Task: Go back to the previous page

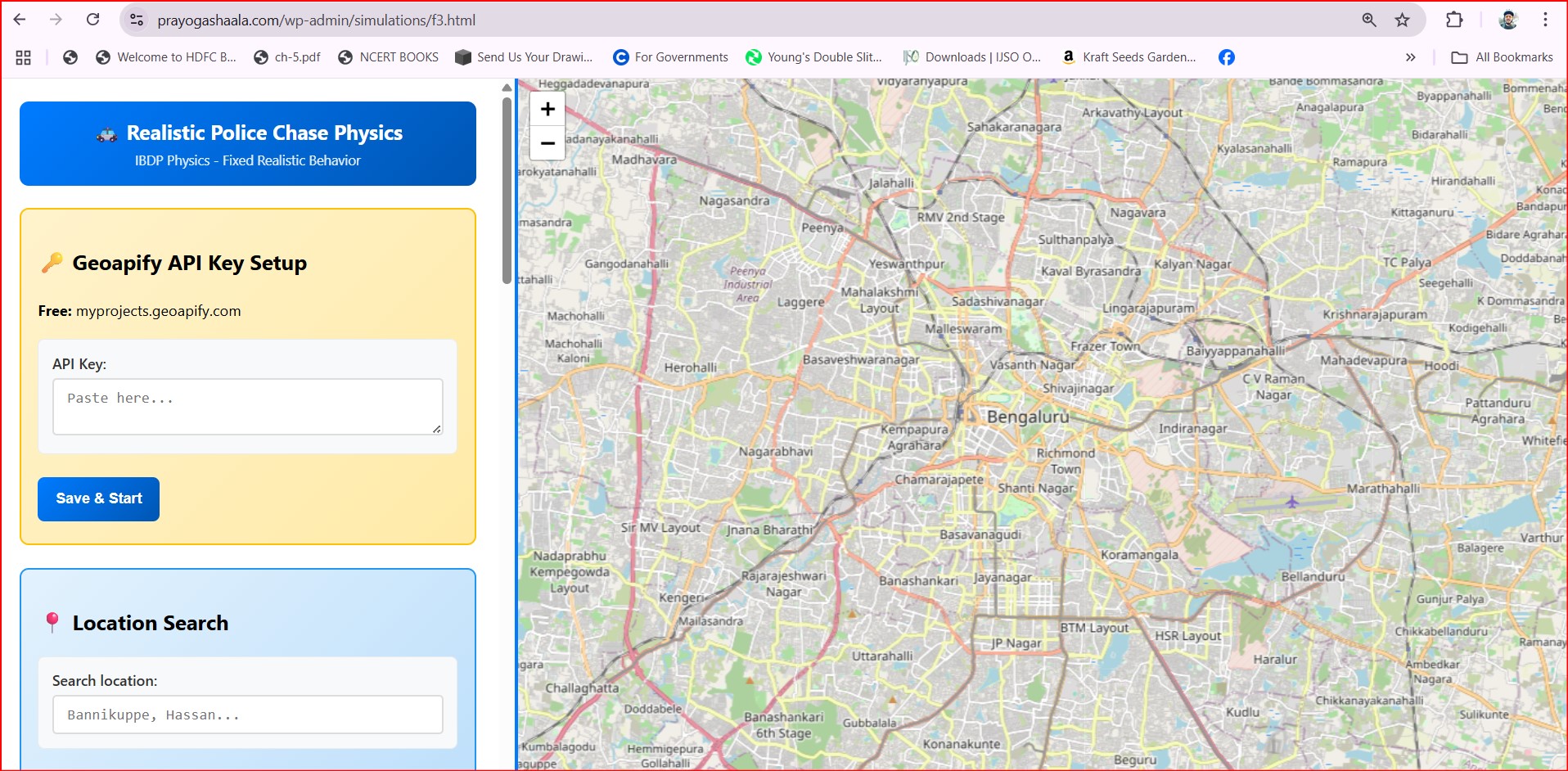Action: tap(20, 20)
